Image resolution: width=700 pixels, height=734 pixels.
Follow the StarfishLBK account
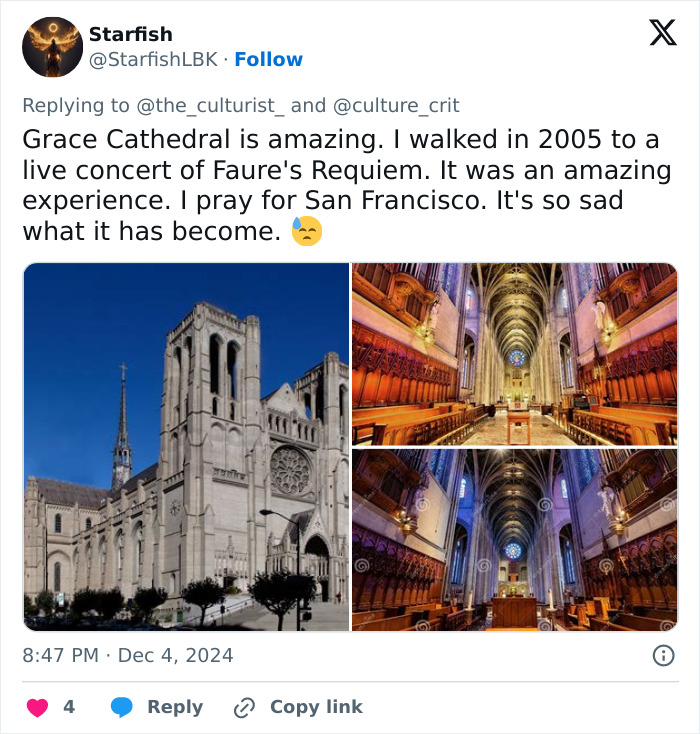268,60
